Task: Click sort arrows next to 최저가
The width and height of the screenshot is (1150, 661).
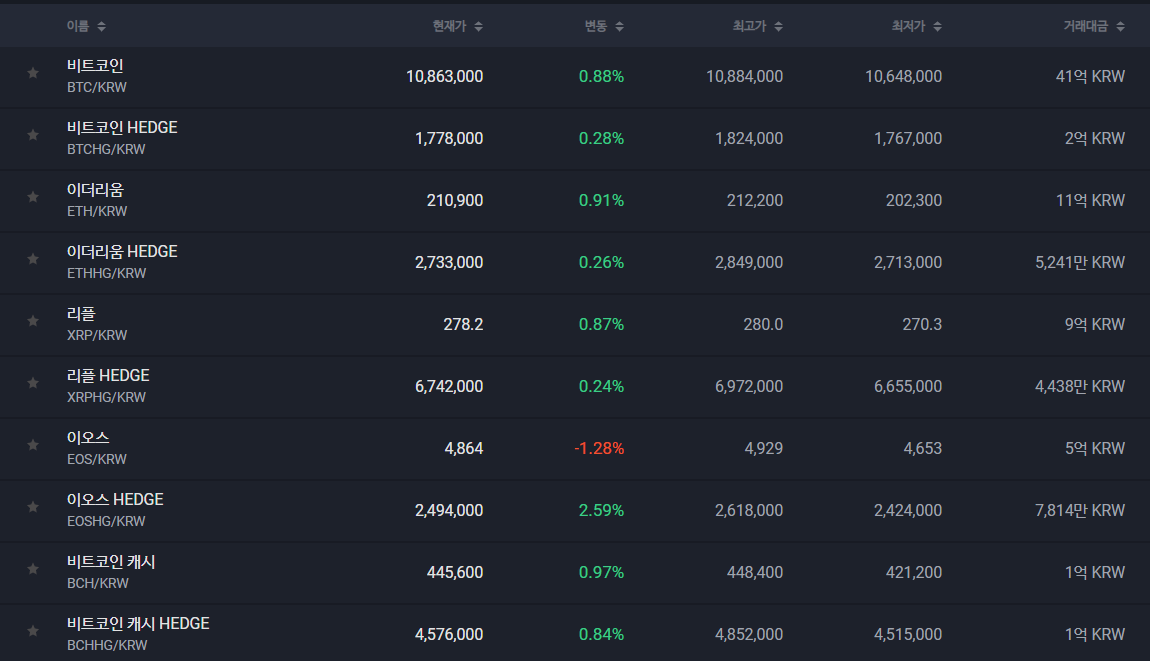Action: (937, 26)
